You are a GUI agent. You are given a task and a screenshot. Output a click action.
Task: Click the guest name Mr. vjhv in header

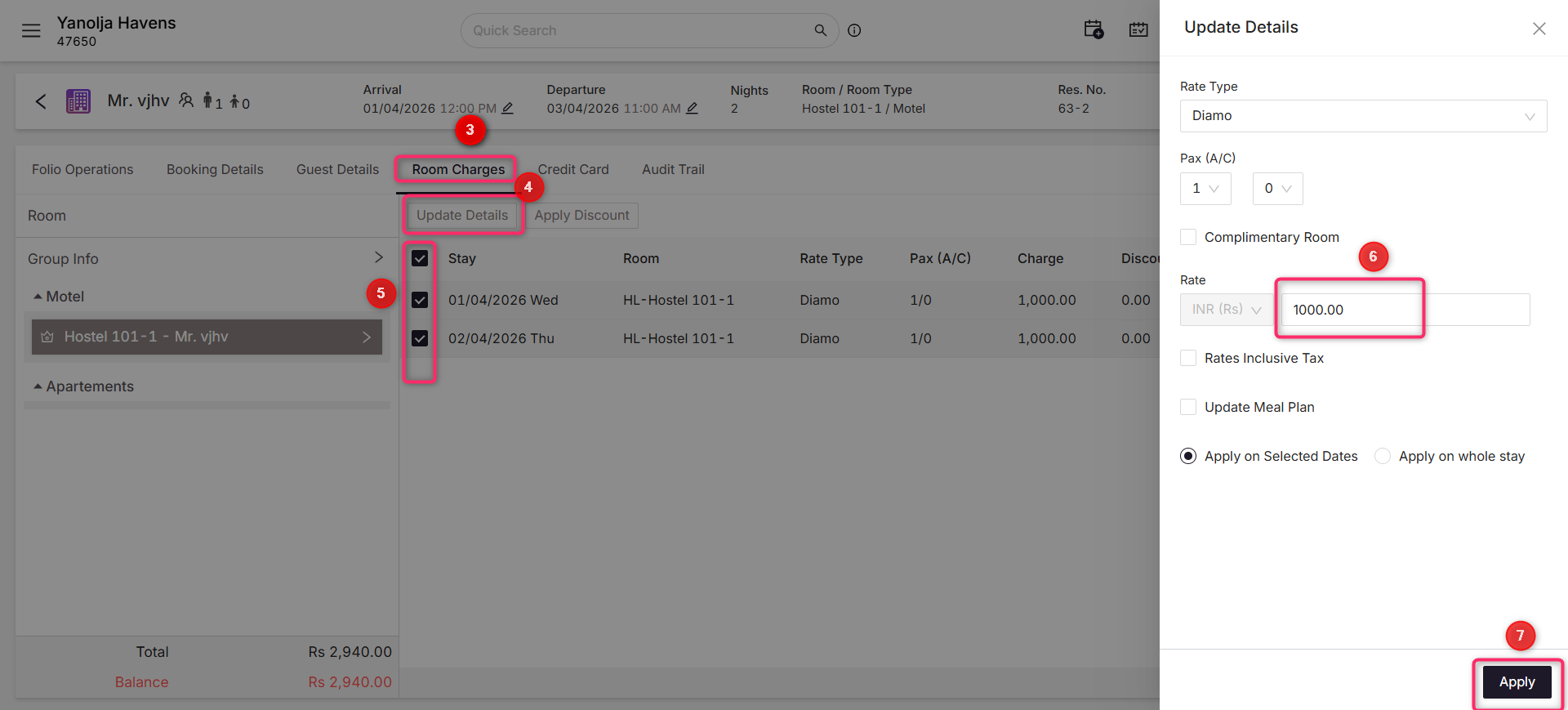coord(138,100)
